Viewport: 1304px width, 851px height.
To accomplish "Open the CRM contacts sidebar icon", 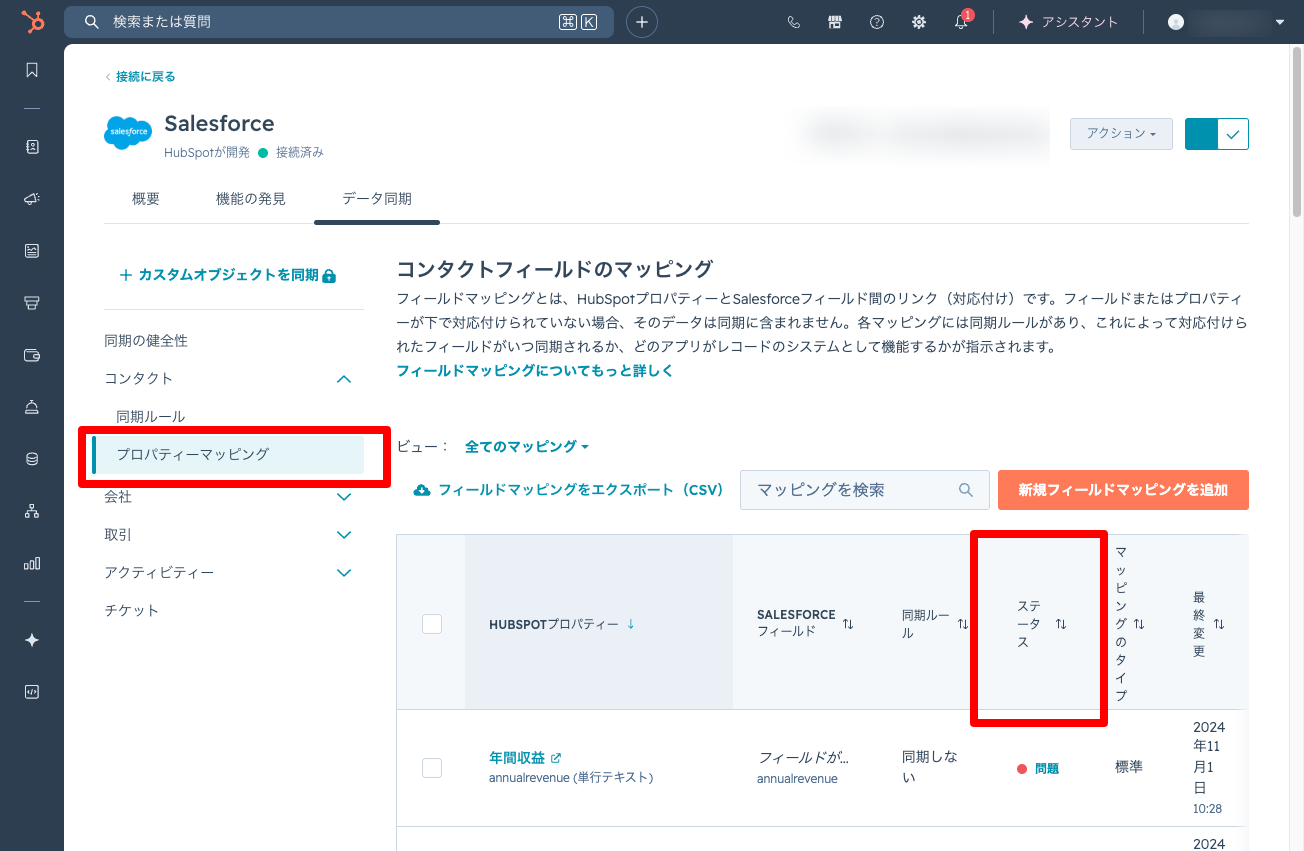I will click(x=32, y=147).
